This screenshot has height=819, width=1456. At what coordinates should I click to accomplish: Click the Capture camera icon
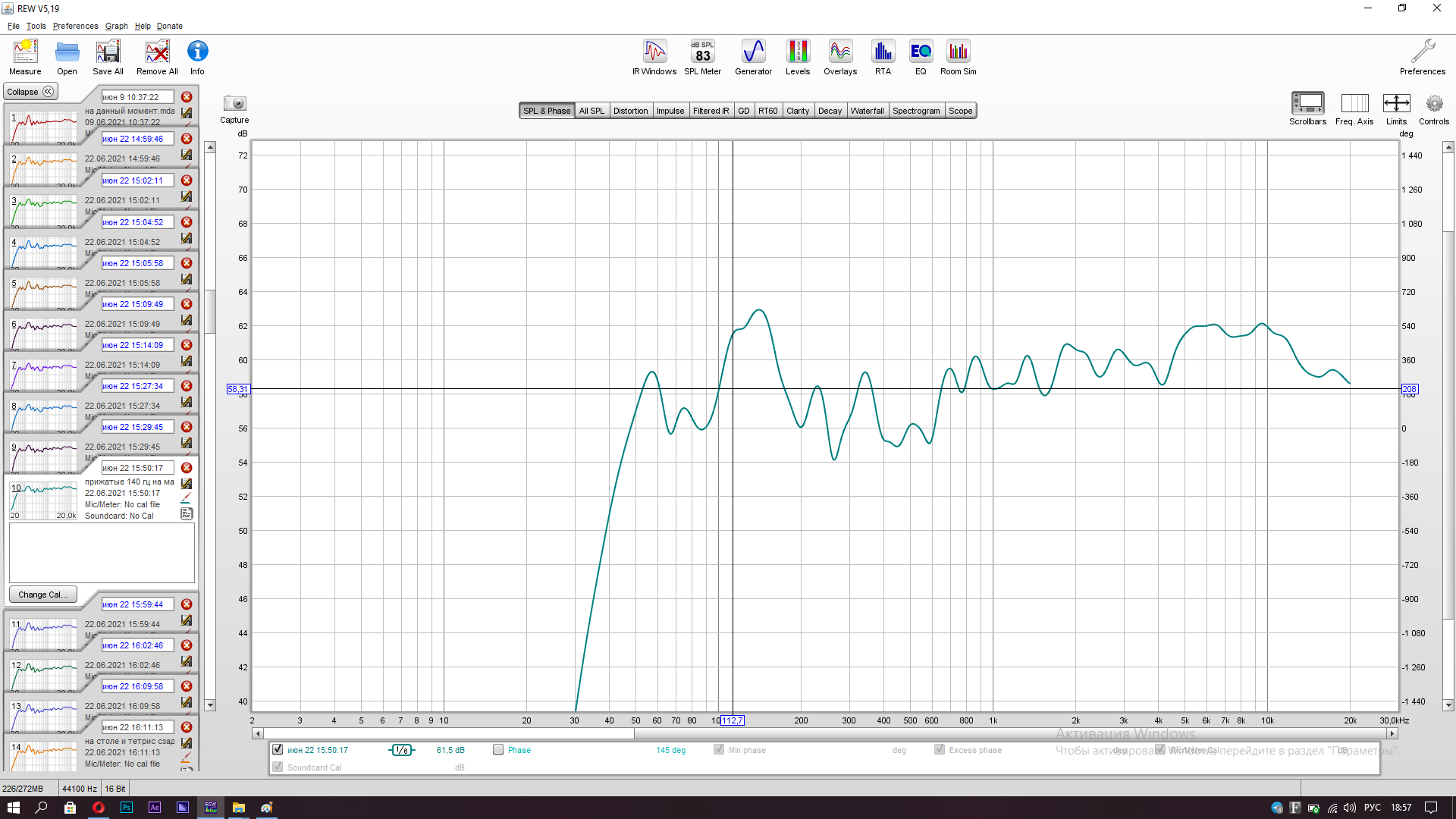coord(234,104)
